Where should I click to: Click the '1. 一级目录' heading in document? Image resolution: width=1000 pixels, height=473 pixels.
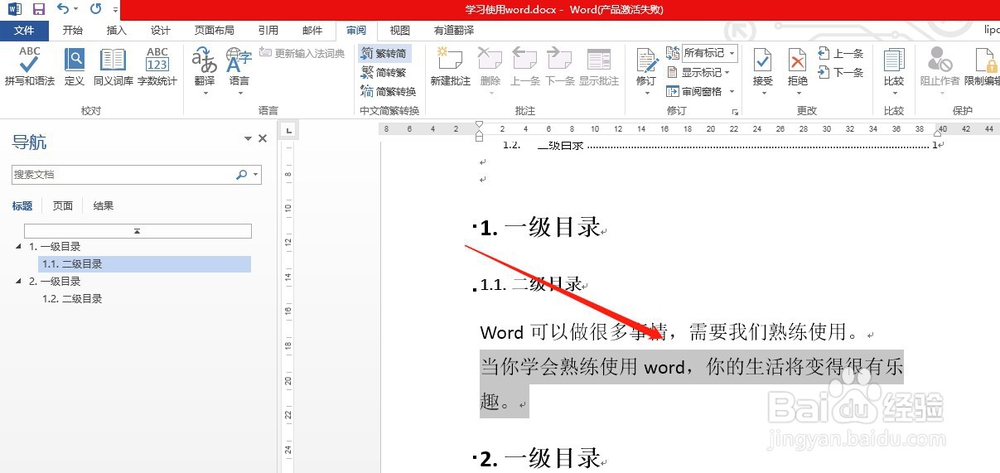540,227
